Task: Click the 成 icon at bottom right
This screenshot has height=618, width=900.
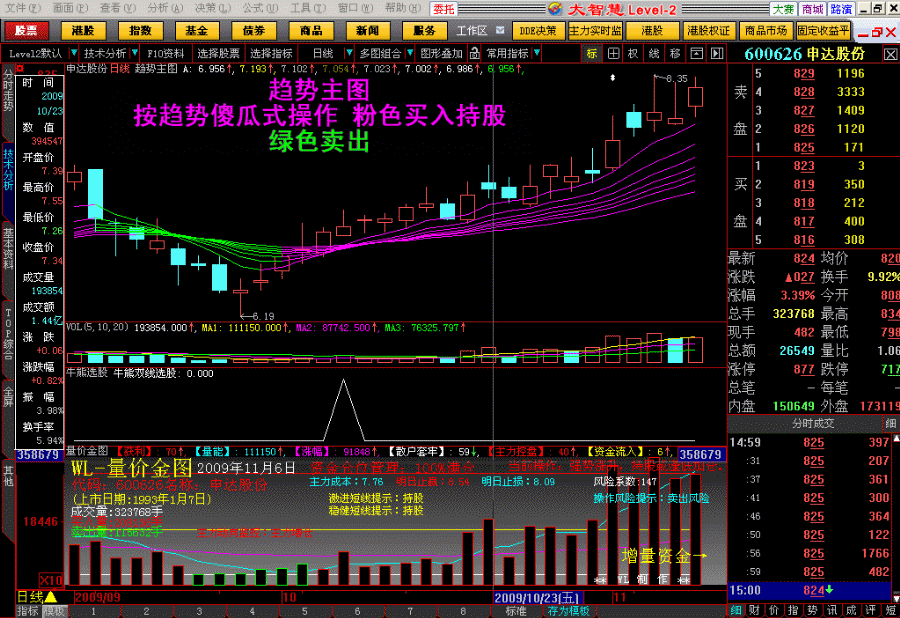Action: (852, 611)
